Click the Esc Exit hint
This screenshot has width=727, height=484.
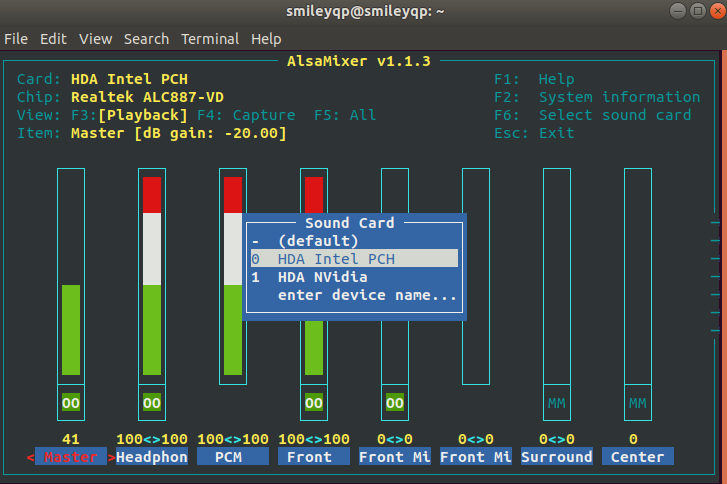click(x=534, y=133)
